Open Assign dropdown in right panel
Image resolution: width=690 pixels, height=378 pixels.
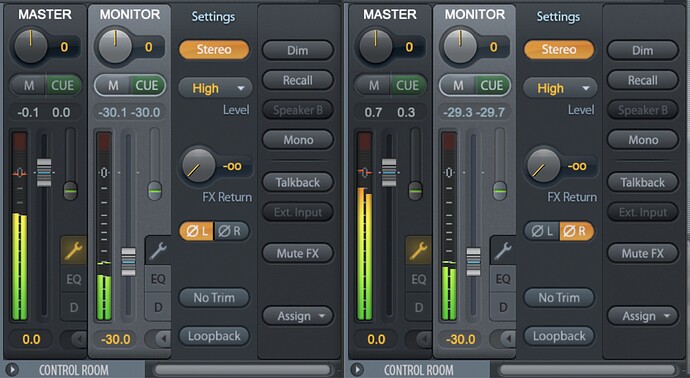pos(643,316)
